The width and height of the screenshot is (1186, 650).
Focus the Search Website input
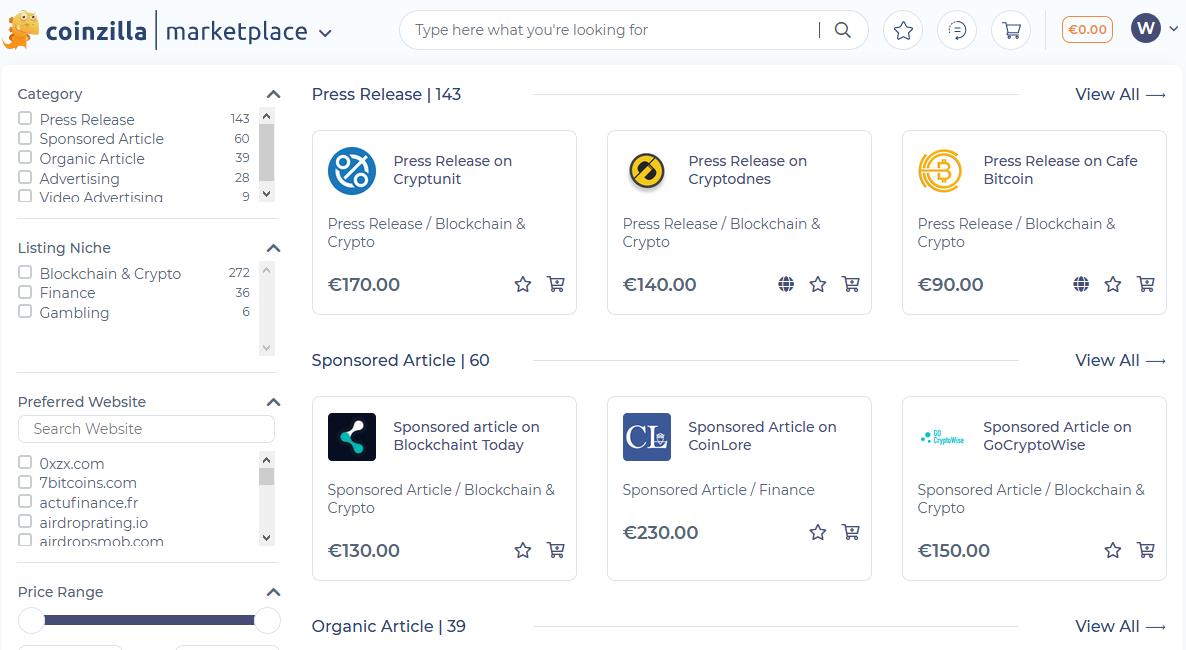pos(146,429)
